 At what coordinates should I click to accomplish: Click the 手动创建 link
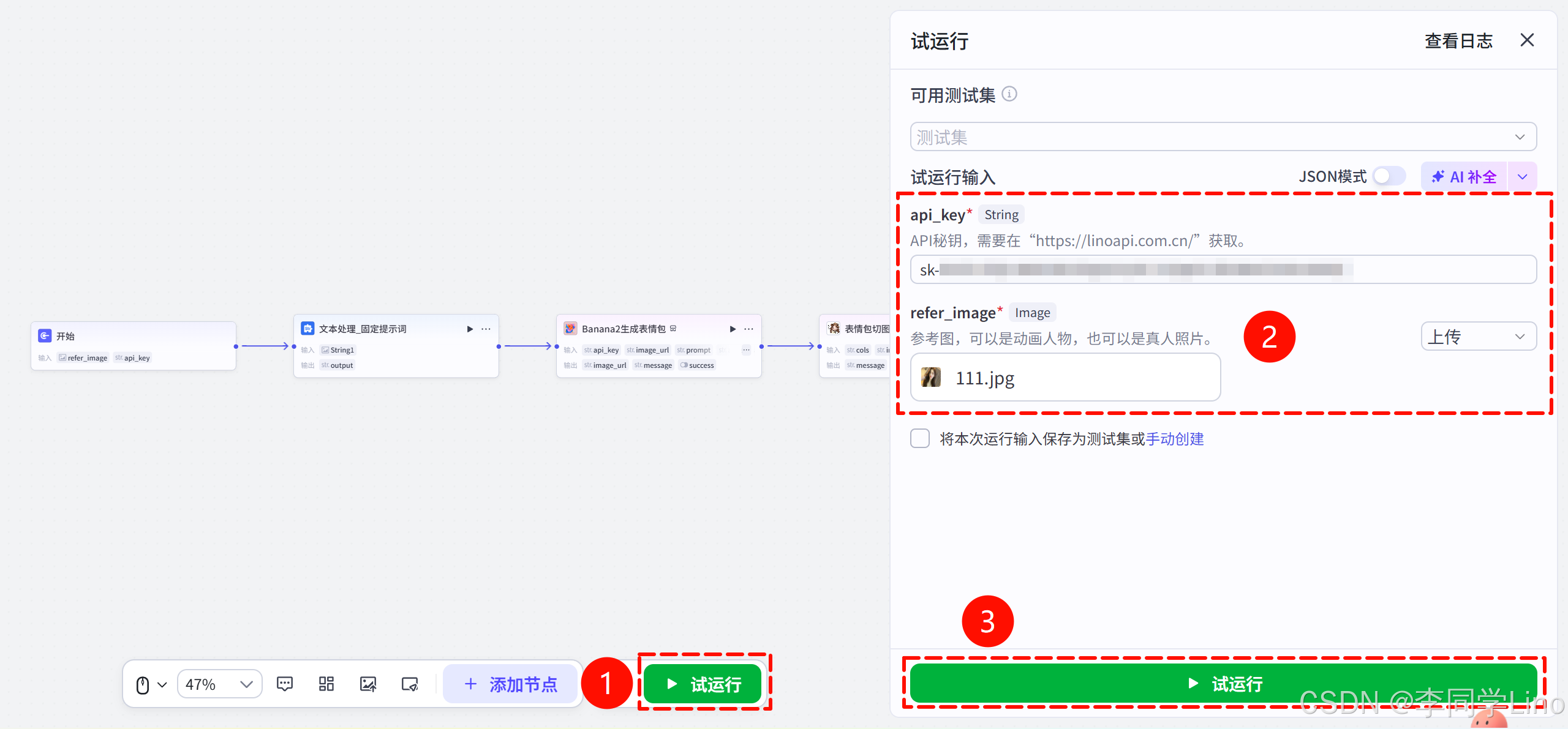click(1174, 439)
